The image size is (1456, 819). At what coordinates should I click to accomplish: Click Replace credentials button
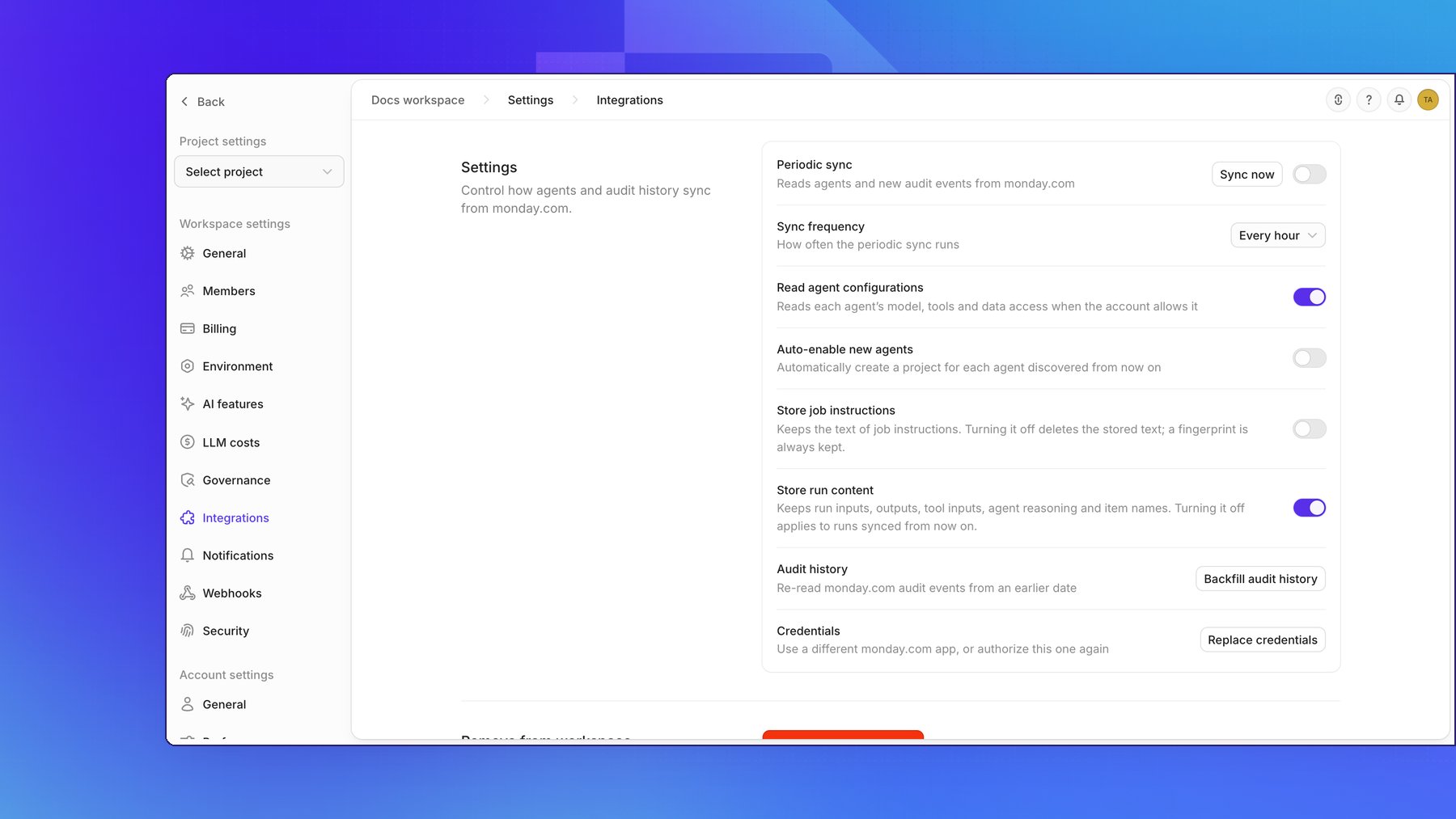click(x=1262, y=640)
